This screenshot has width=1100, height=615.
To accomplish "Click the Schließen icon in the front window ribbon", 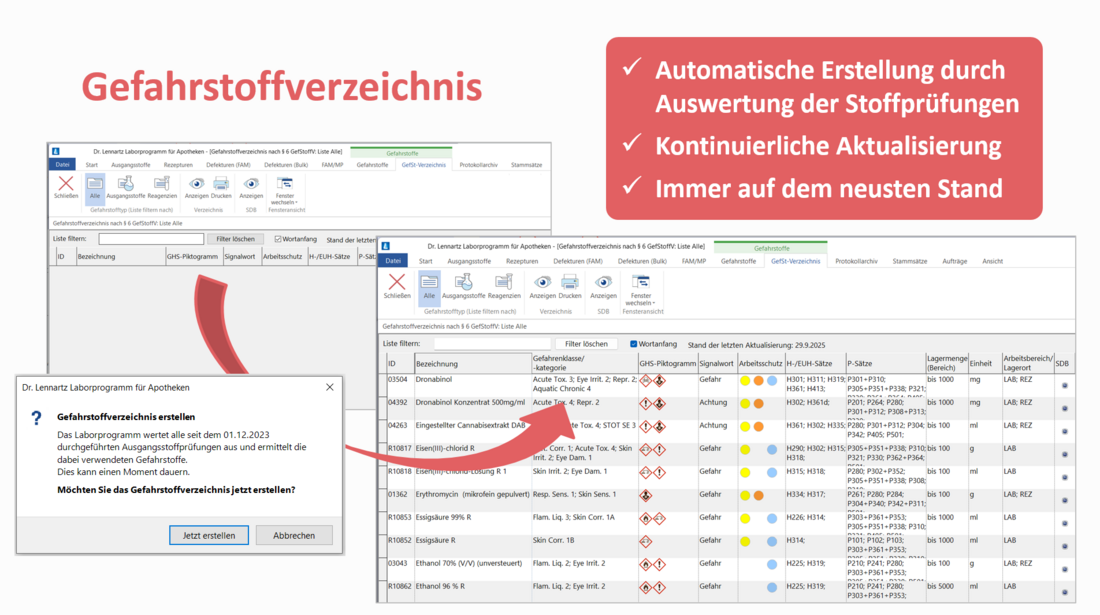I will (x=397, y=285).
